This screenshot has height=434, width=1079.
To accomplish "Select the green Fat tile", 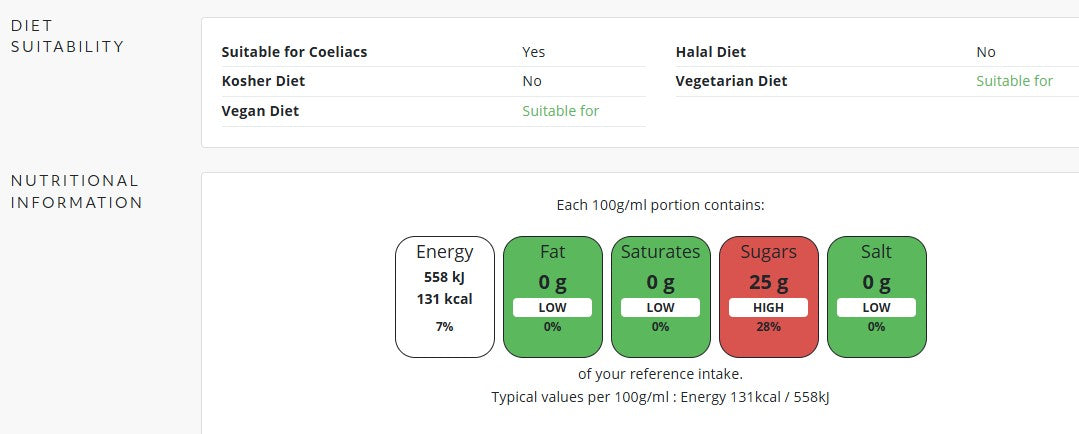I will tap(553, 297).
